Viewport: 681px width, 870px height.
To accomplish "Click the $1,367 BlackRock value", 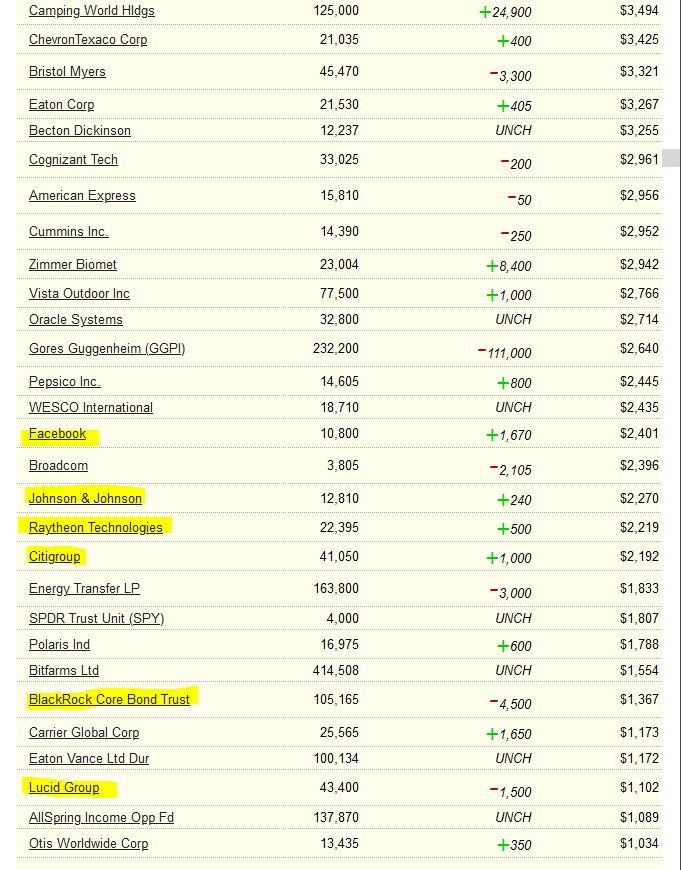I will [639, 699].
